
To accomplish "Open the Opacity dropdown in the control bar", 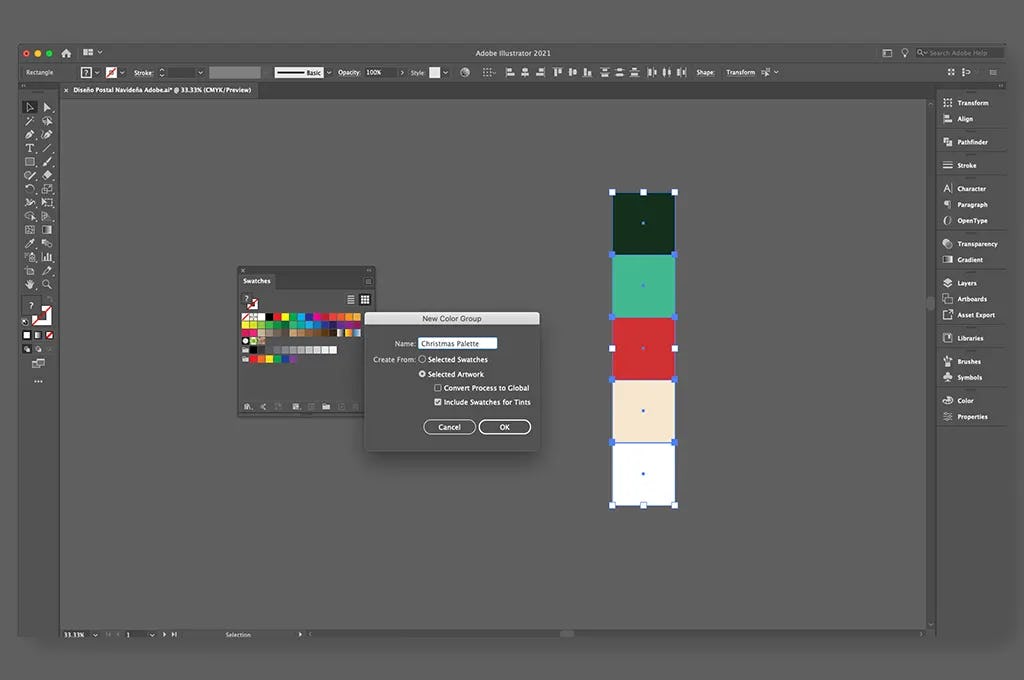I will [400, 72].
